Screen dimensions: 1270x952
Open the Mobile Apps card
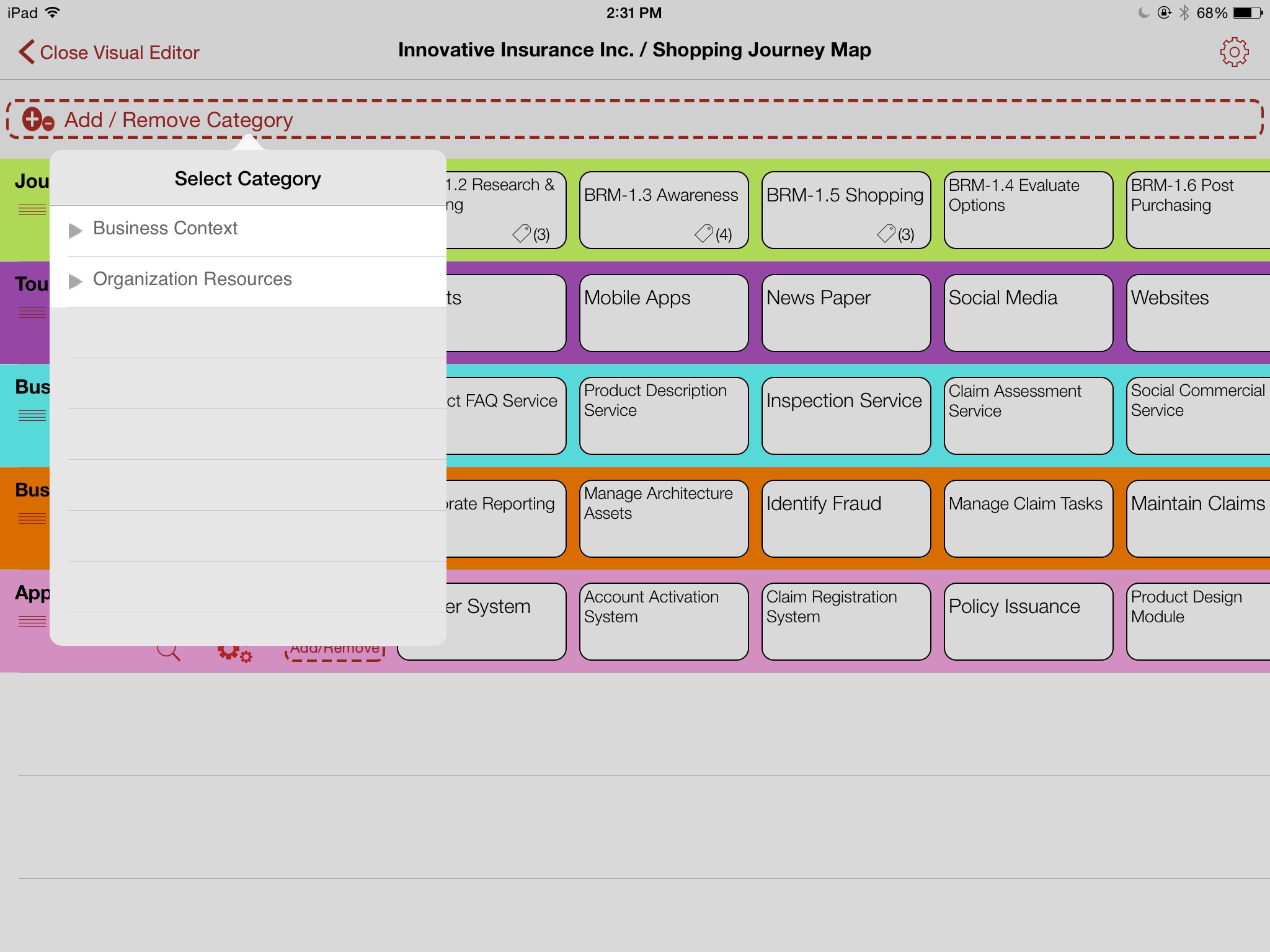click(664, 313)
